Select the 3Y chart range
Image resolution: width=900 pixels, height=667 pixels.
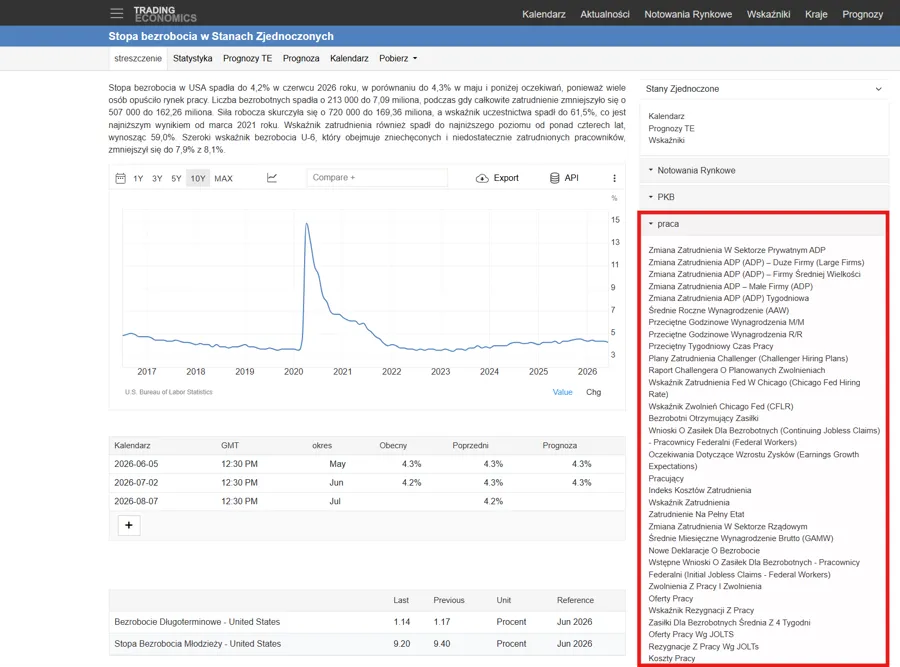pyautogui.click(x=157, y=179)
